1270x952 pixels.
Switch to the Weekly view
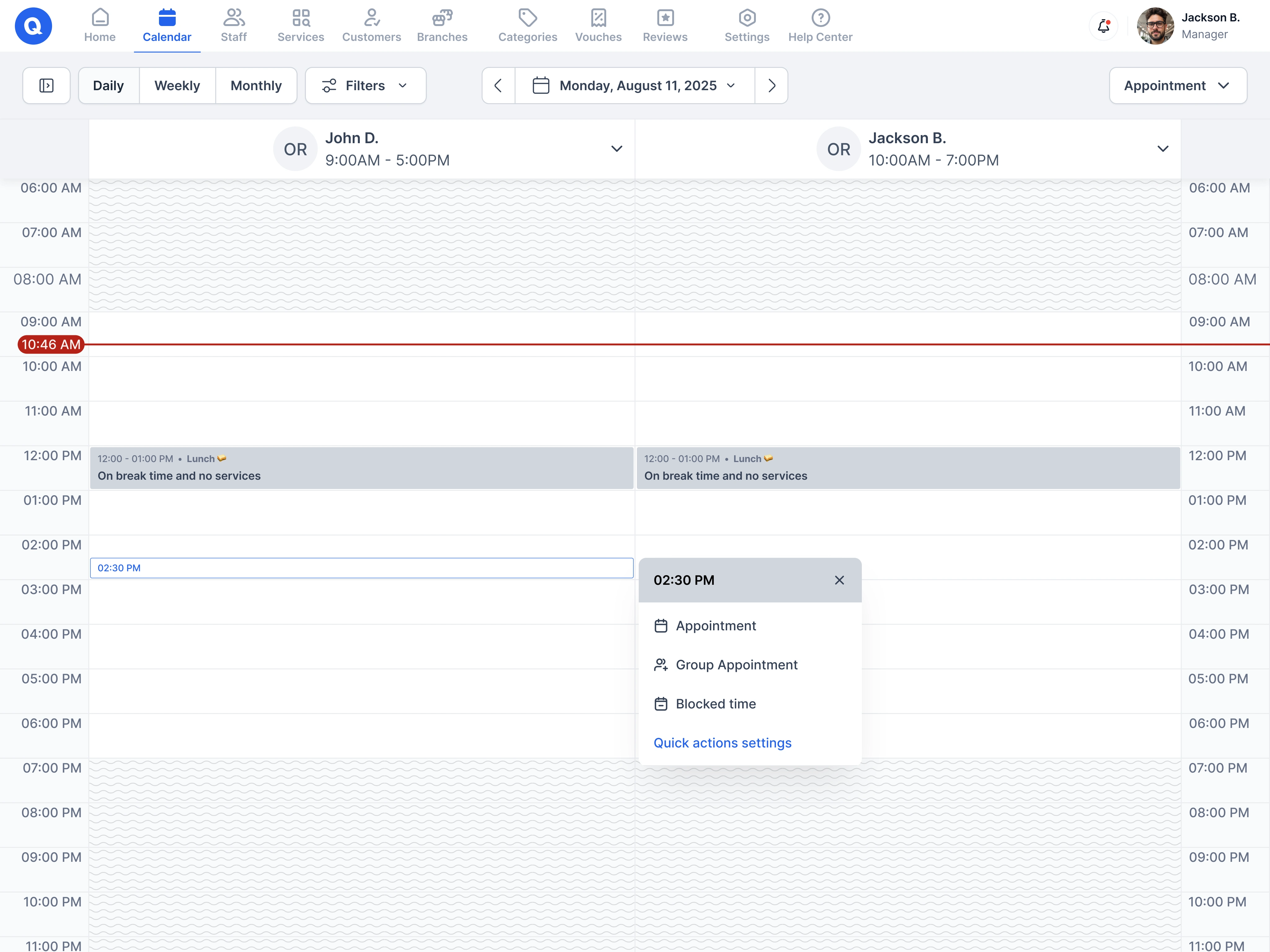(x=177, y=85)
